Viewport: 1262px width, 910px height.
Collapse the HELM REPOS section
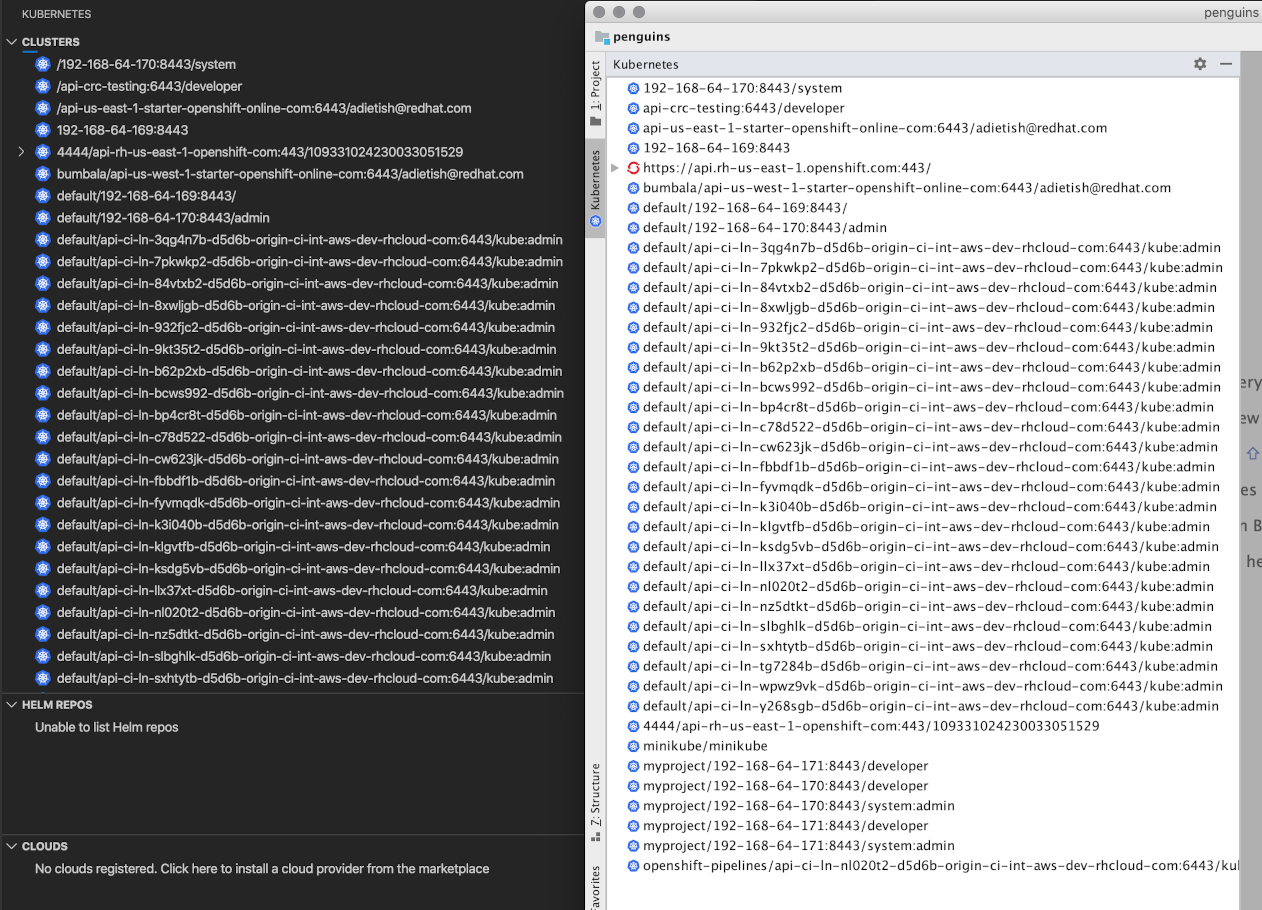[12, 705]
